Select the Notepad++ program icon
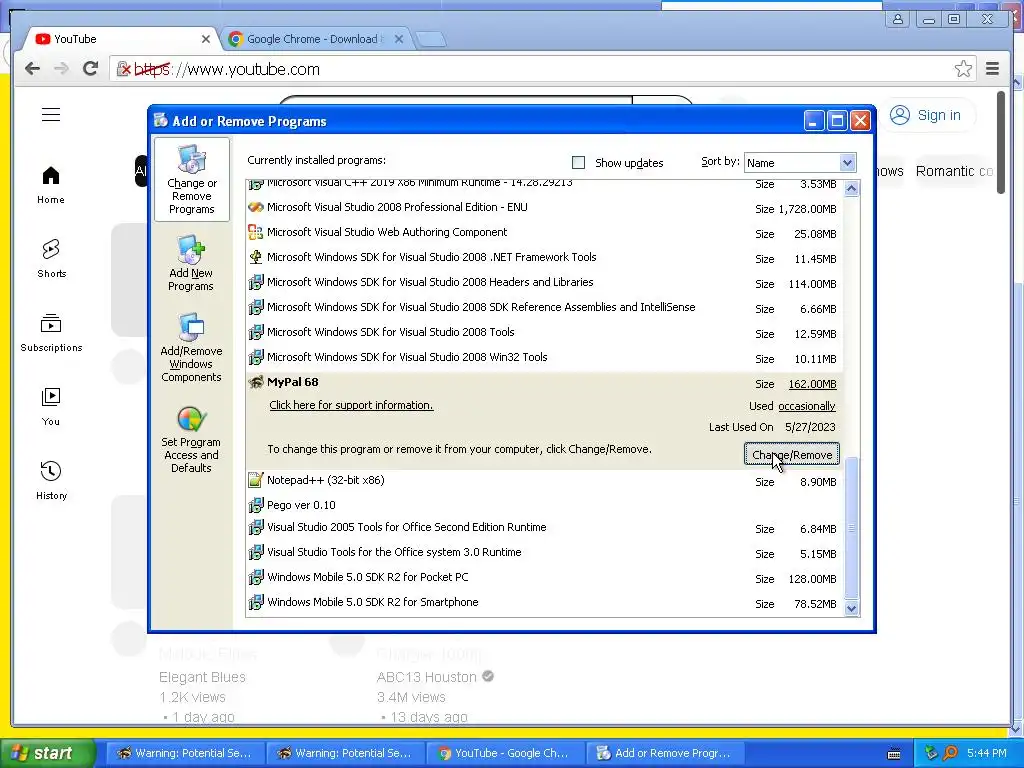 256,480
